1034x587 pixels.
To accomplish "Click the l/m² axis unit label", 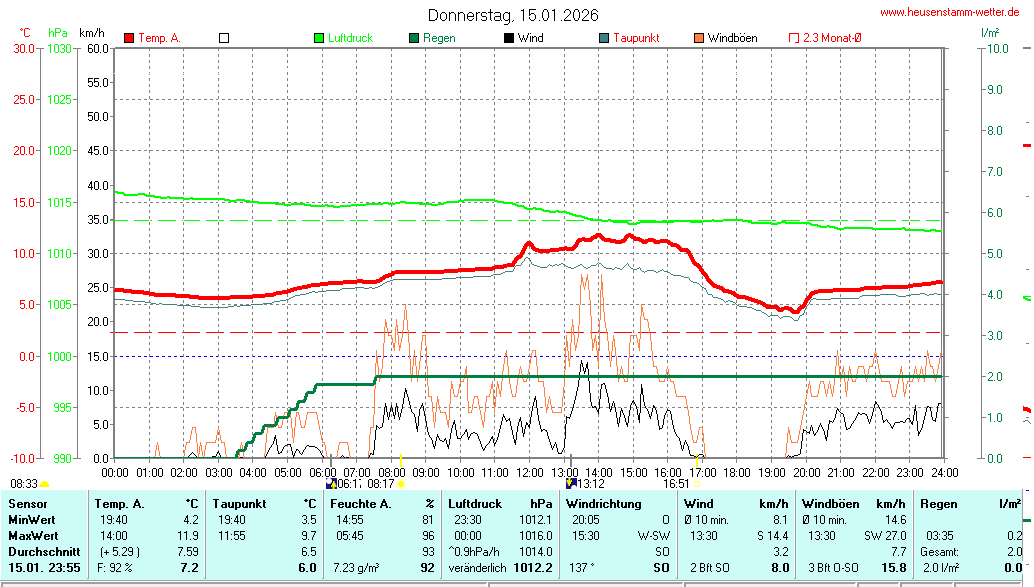I will click(x=989, y=33).
